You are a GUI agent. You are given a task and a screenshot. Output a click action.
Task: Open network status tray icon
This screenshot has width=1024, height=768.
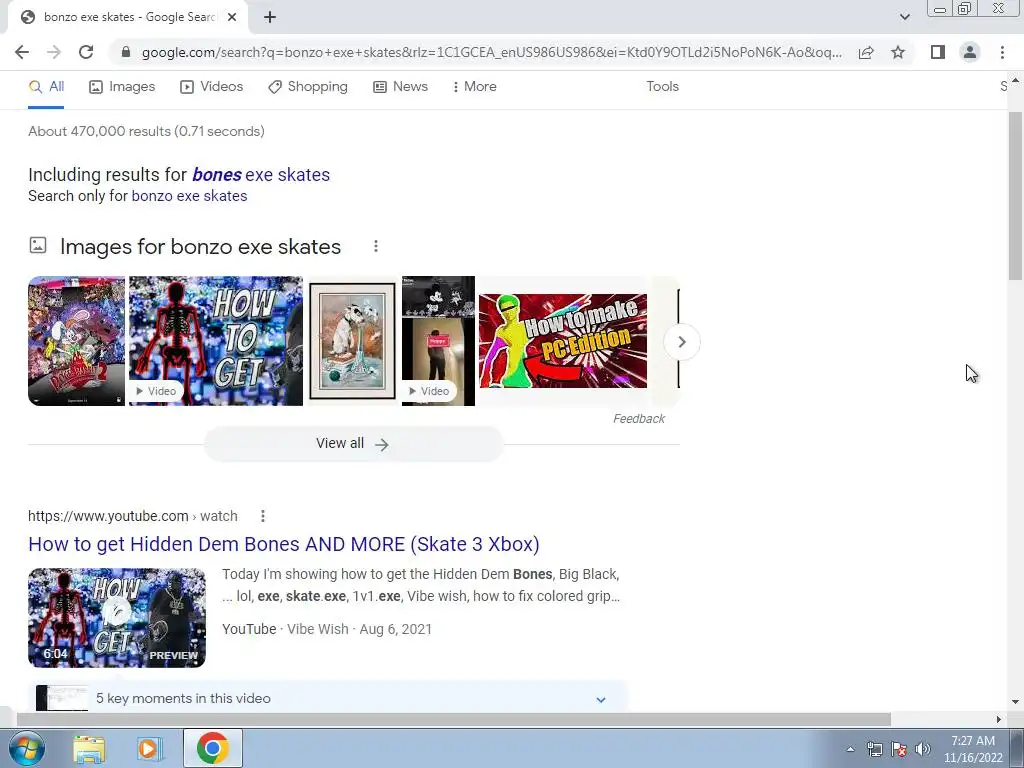[874, 749]
